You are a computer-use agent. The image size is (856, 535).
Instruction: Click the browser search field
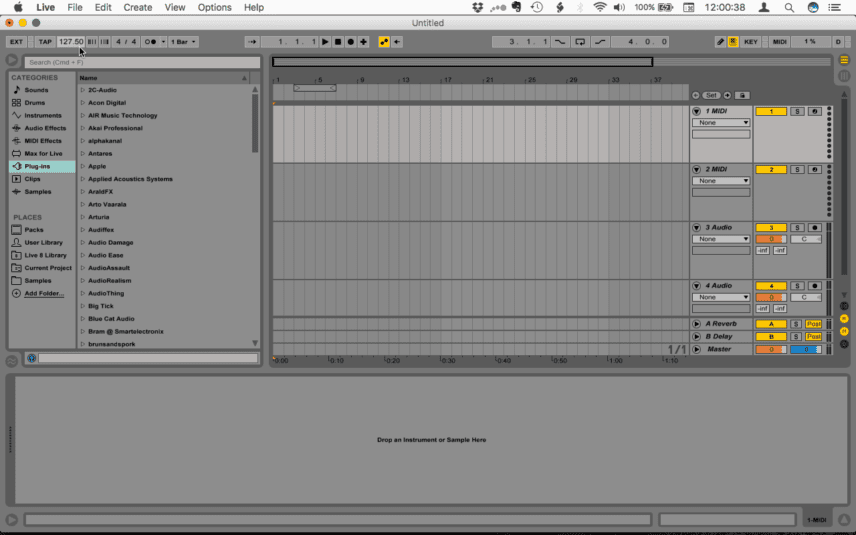tap(142, 62)
